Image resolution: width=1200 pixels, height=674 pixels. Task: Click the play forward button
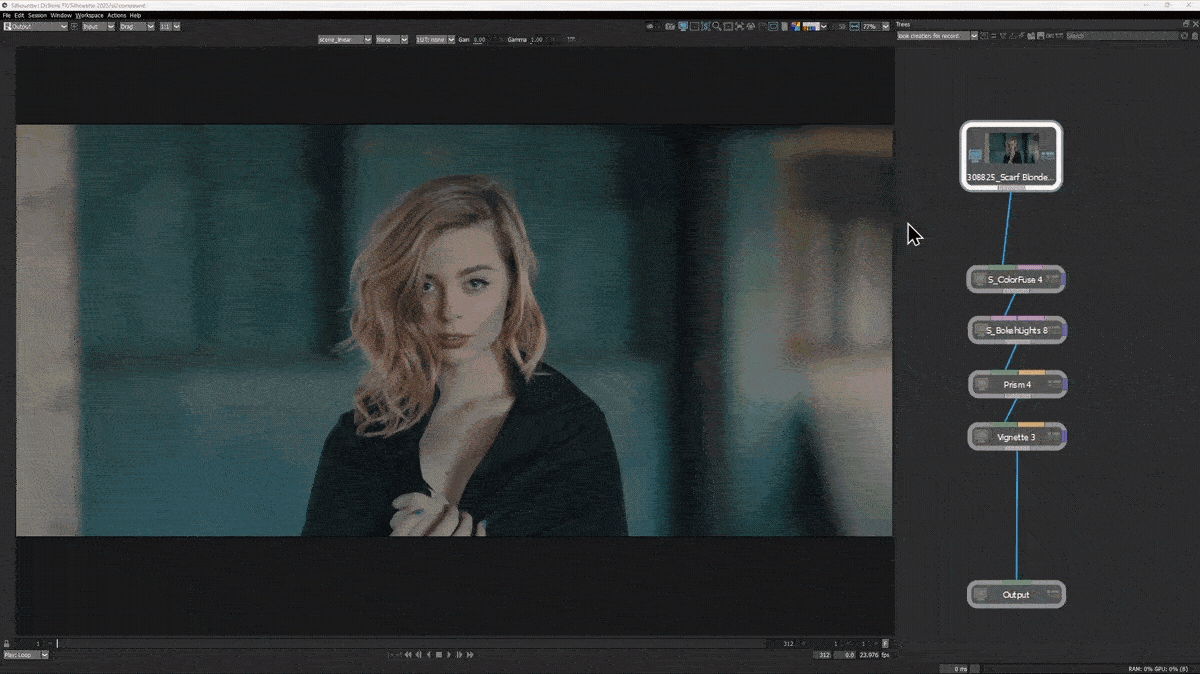tap(449, 655)
